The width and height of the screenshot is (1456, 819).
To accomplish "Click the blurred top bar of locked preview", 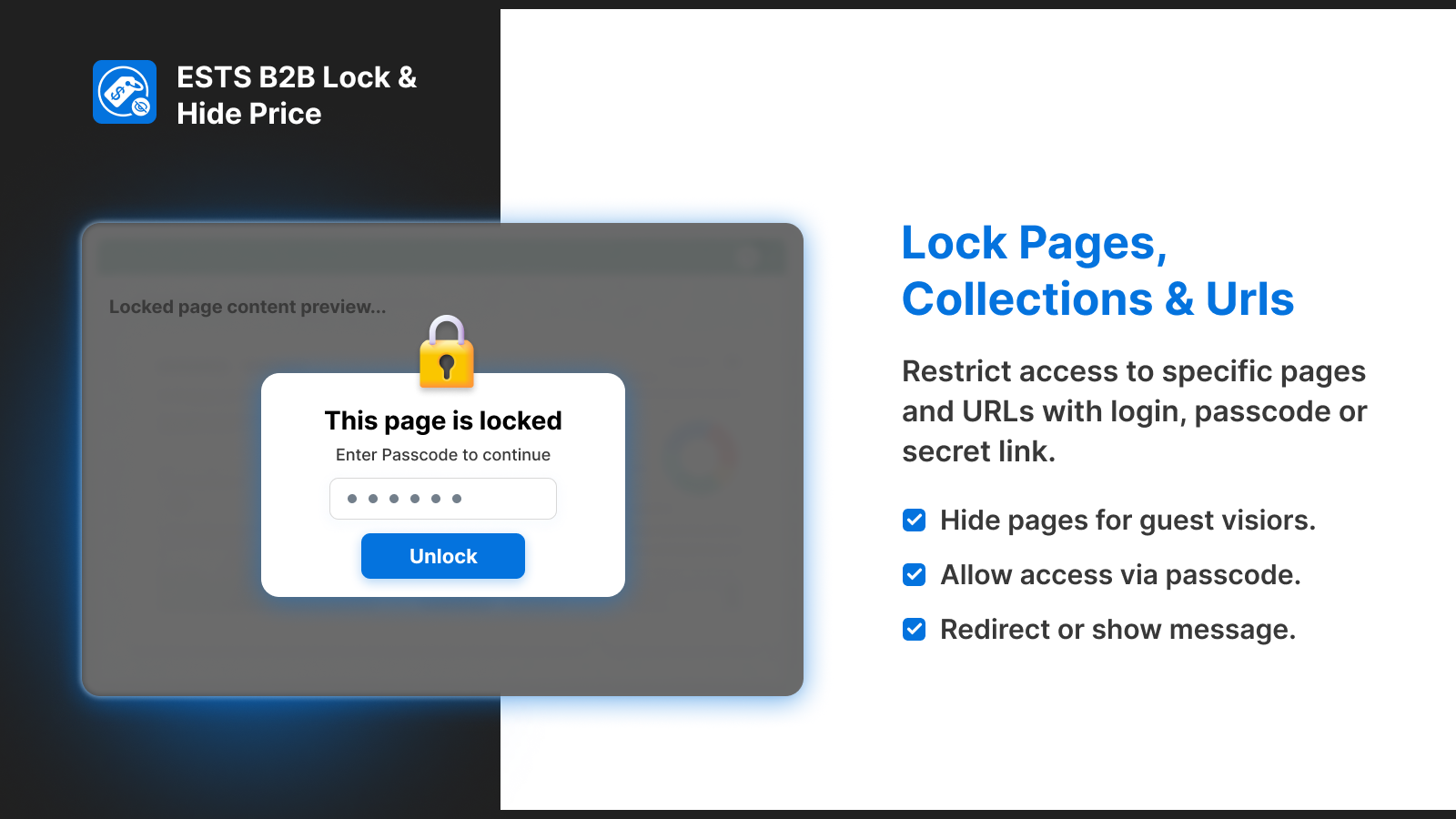I will click(441, 258).
